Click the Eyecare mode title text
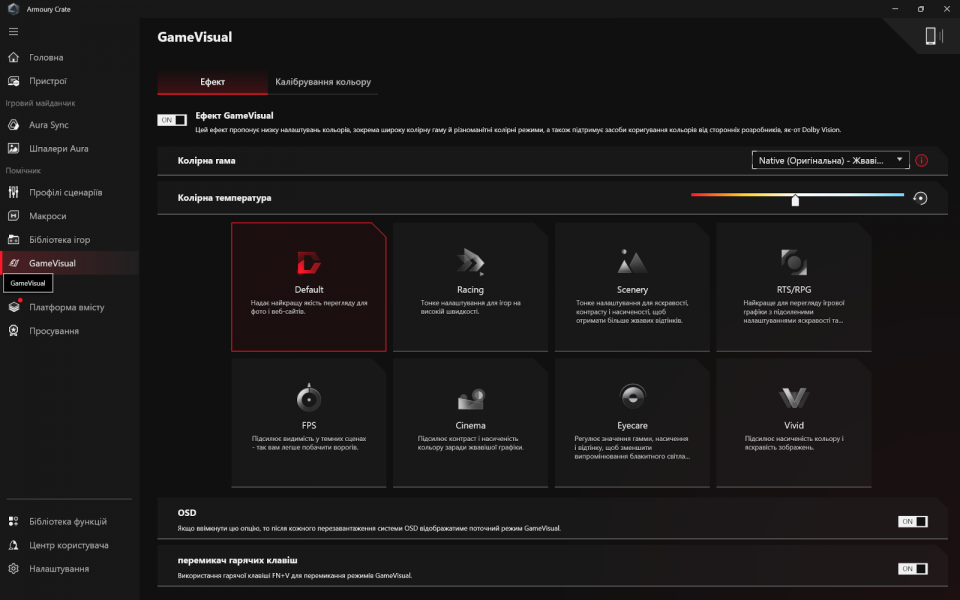The width and height of the screenshot is (960, 600). (x=632, y=426)
